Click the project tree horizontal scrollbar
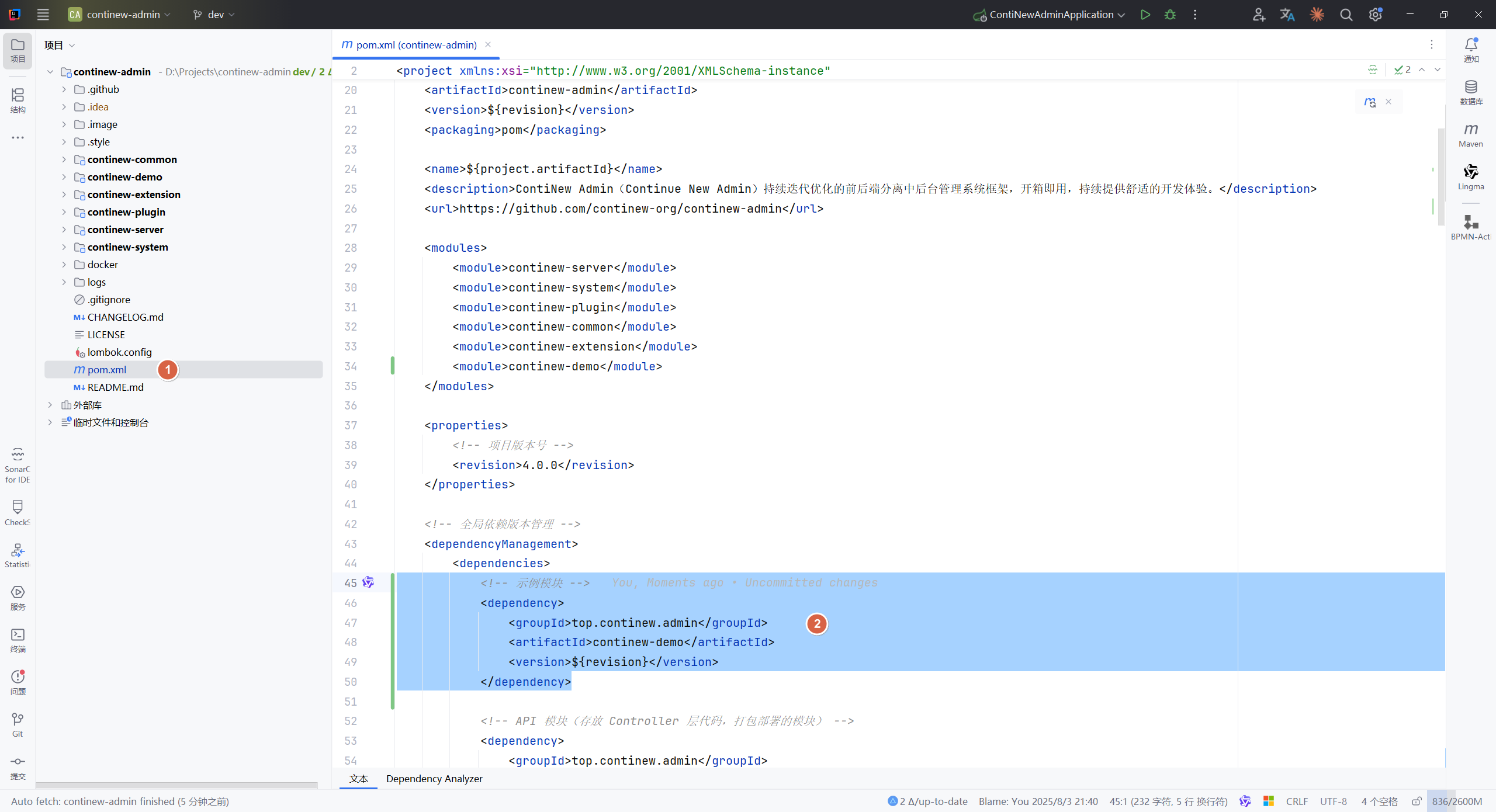1496x812 pixels. pos(176,785)
